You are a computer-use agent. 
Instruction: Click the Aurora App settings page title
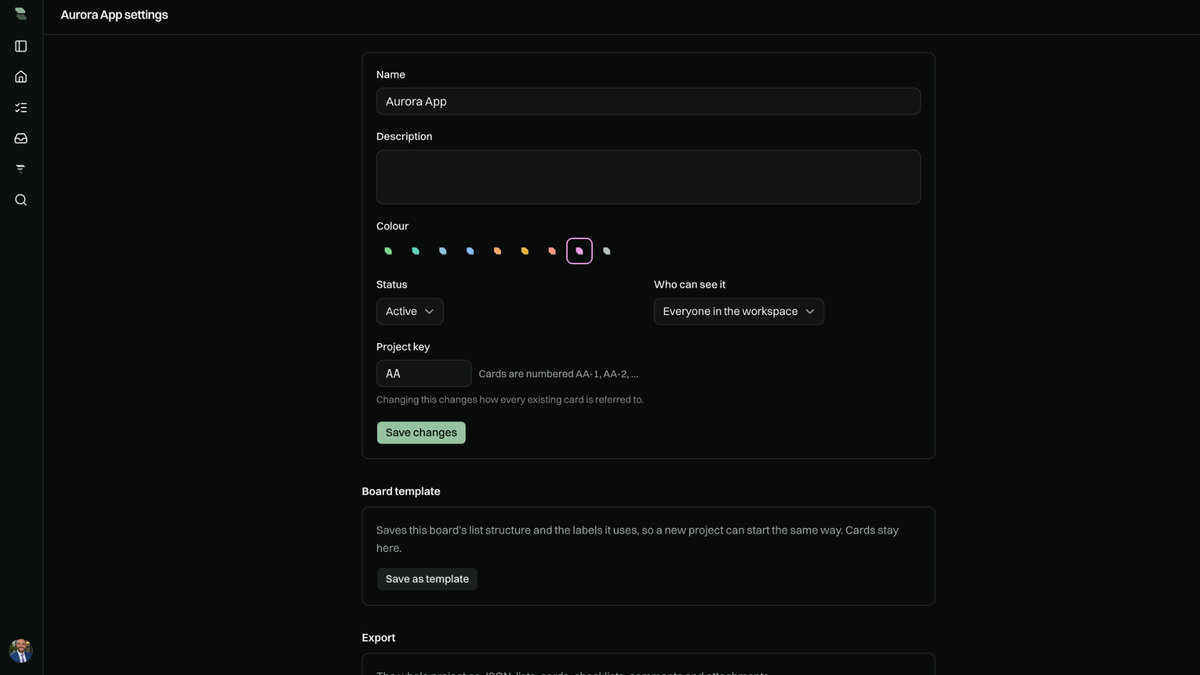[x=114, y=15]
